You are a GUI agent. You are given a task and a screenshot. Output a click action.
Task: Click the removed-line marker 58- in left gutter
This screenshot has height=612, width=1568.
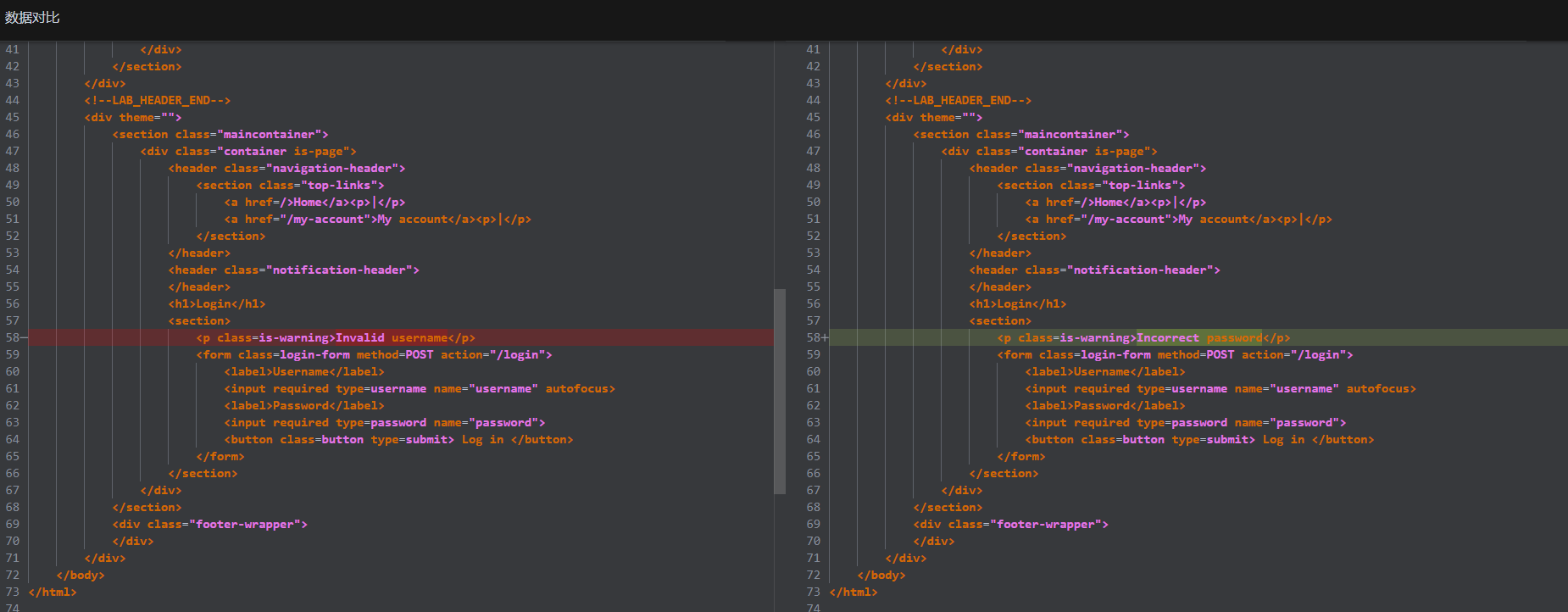tap(15, 338)
